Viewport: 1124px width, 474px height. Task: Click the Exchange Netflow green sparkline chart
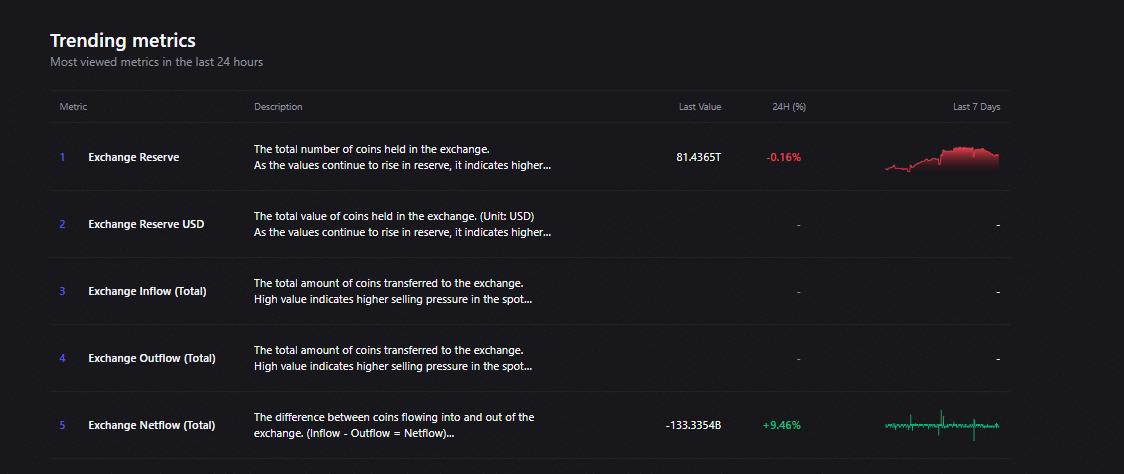tap(942, 425)
